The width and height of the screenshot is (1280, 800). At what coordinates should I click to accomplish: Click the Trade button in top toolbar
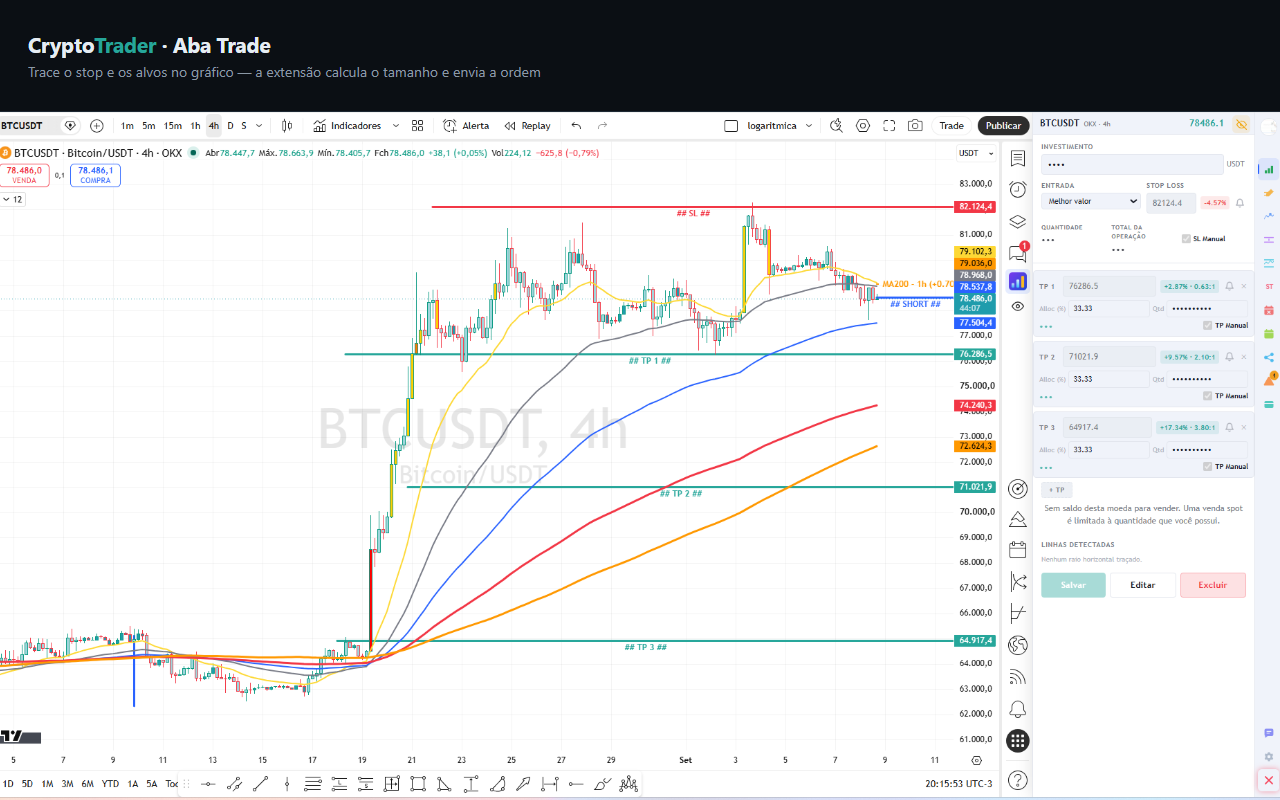[x=951, y=126]
